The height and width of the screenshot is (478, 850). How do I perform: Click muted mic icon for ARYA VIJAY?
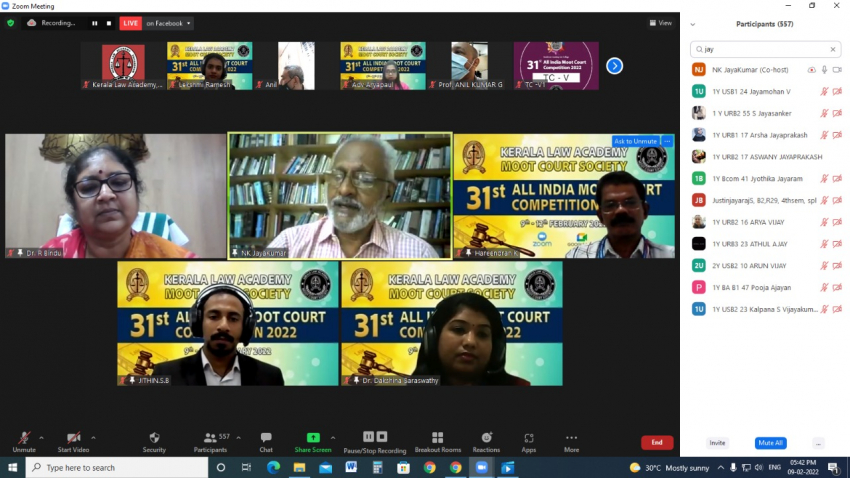tap(825, 222)
